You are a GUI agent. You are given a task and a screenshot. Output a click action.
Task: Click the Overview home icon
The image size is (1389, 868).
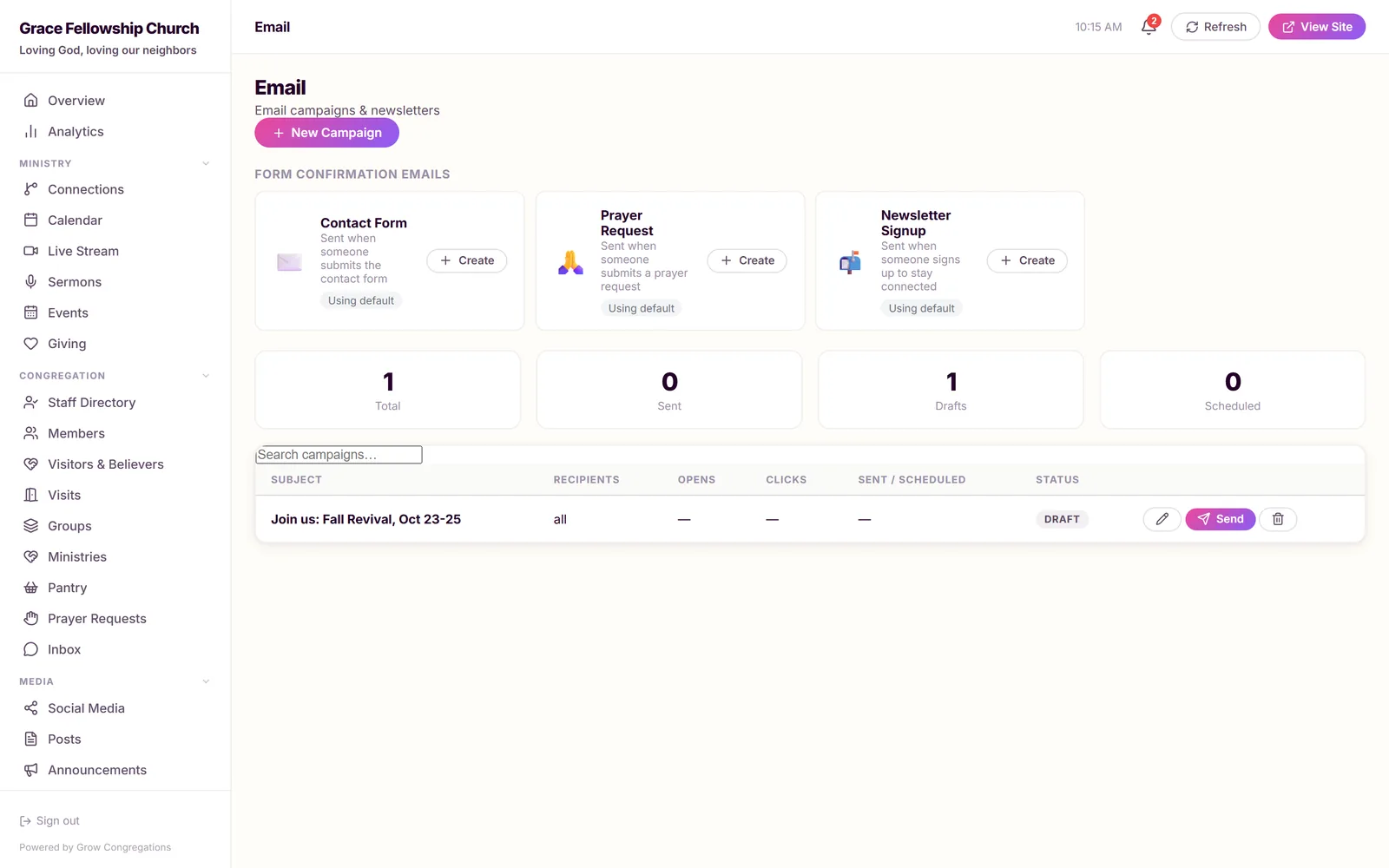click(31, 101)
